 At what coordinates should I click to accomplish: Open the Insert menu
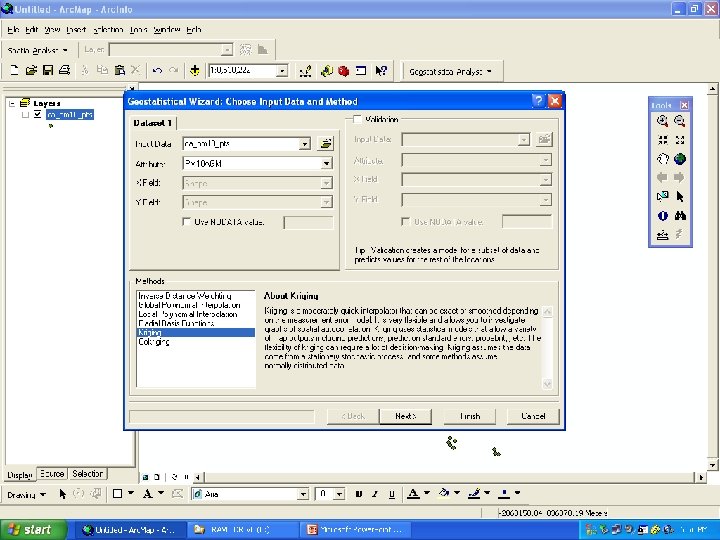coord(76,30)
